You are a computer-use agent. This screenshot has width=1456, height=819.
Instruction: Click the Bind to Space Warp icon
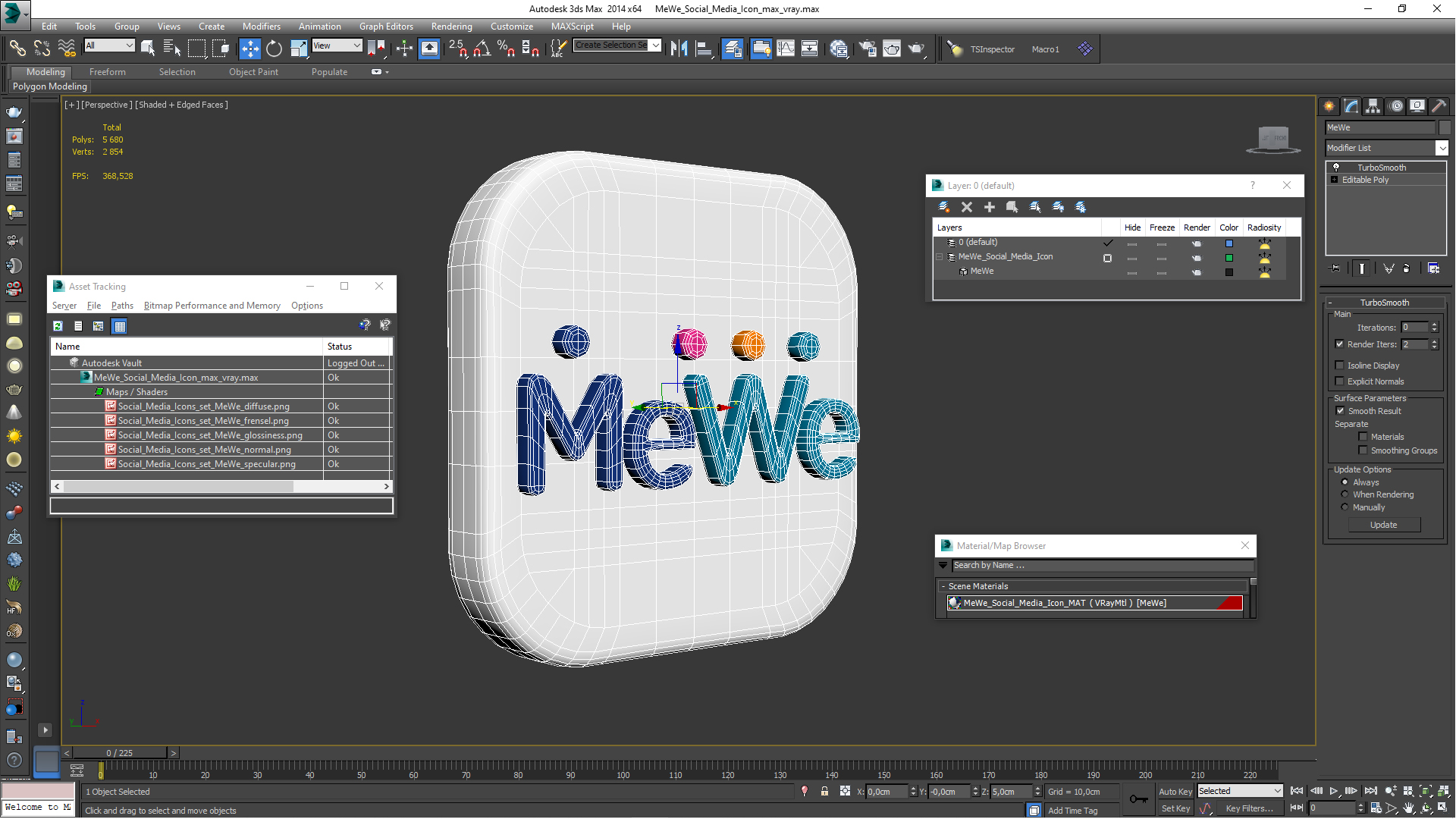67,49
